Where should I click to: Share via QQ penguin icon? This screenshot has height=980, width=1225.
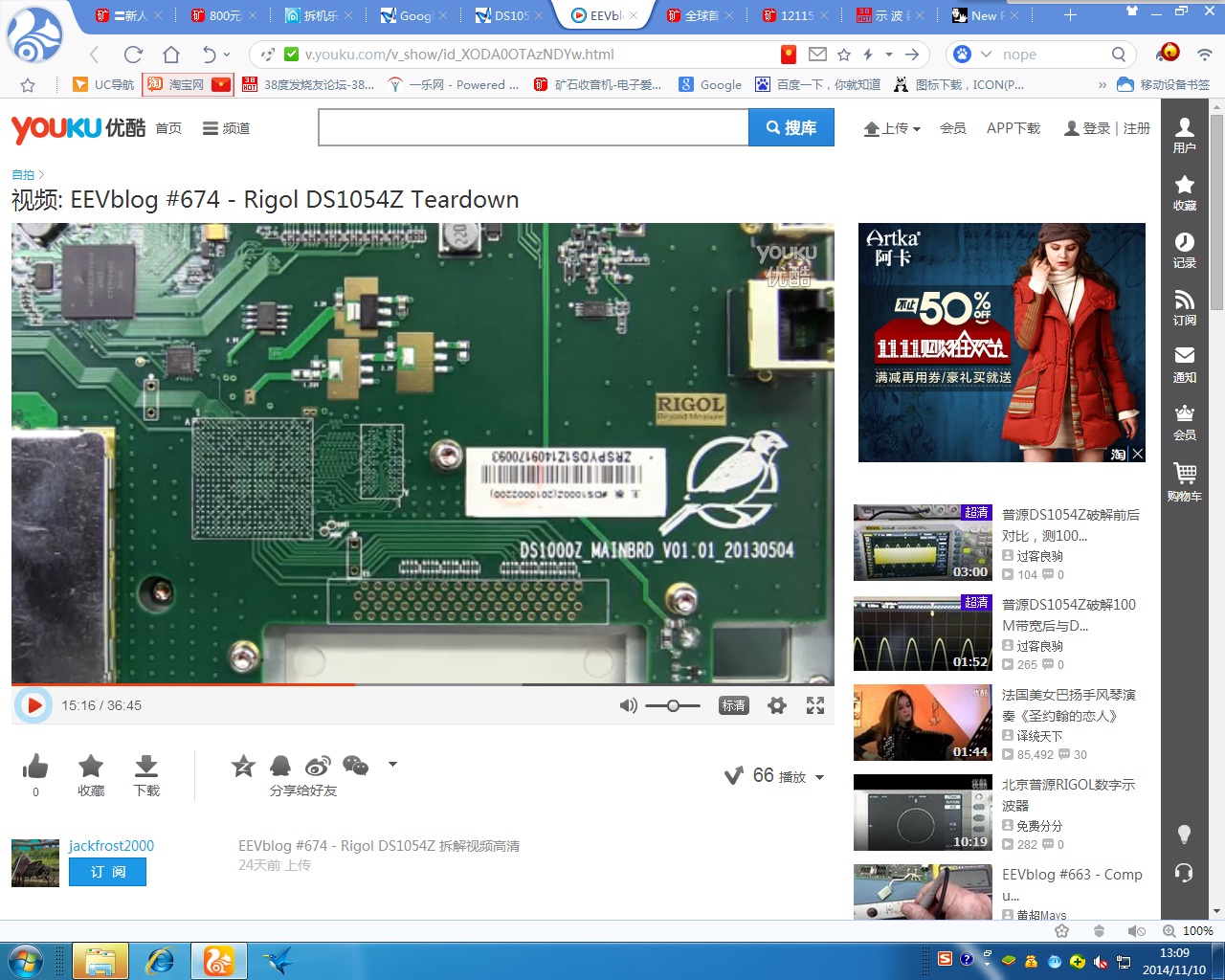(280, 766)
